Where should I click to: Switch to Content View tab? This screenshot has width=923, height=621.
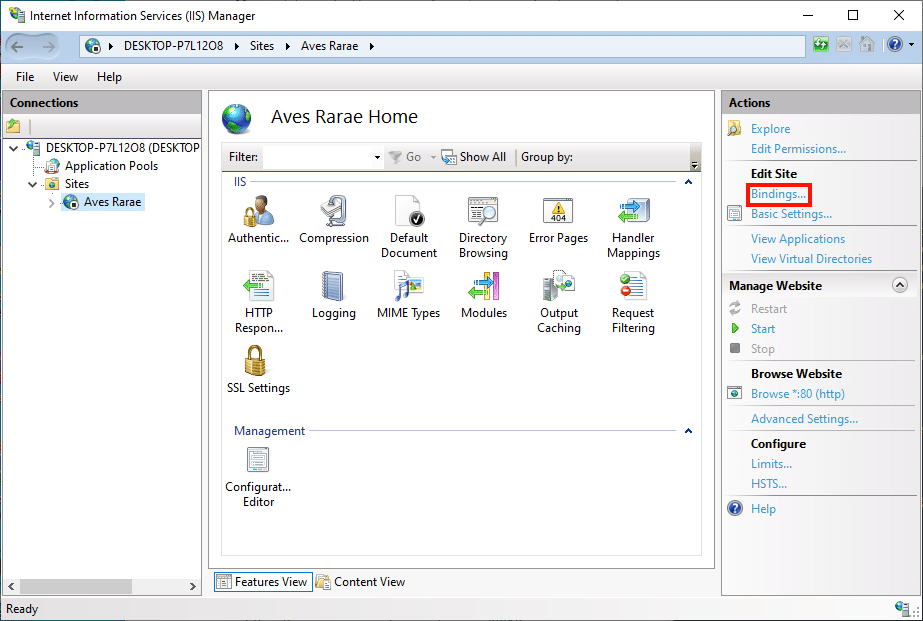[x=360, y=582]
